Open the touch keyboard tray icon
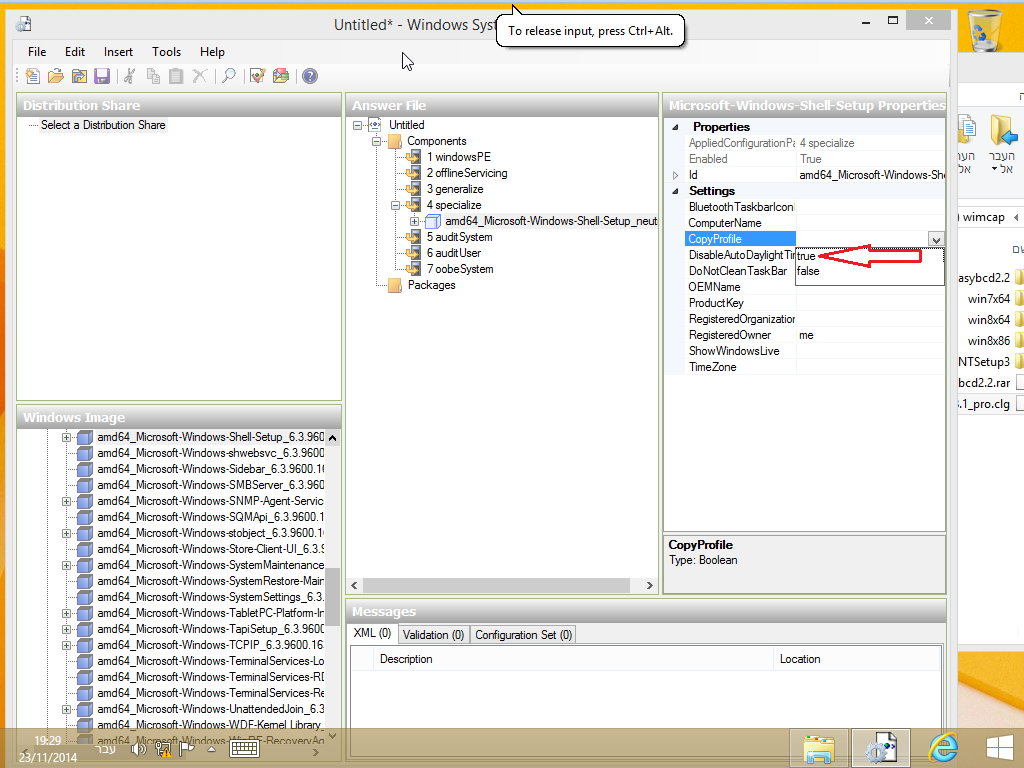Viewport: 1024px width, 768px height. pyautogui.click(x=245, y=749)
